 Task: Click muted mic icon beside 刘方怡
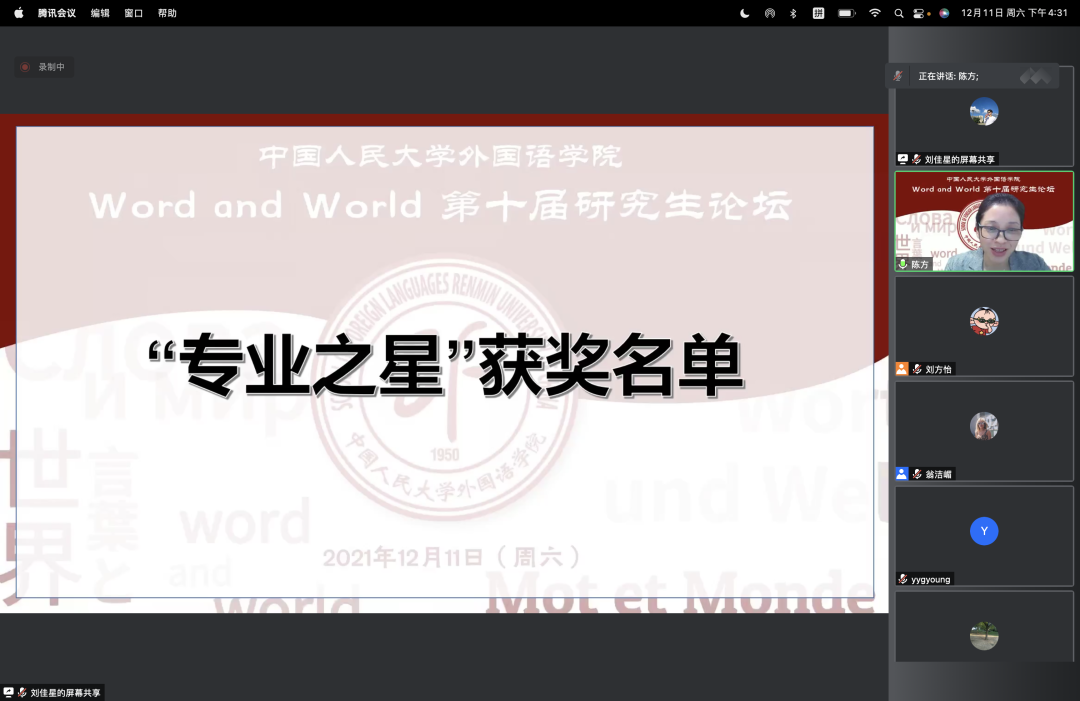pos(916,369)
